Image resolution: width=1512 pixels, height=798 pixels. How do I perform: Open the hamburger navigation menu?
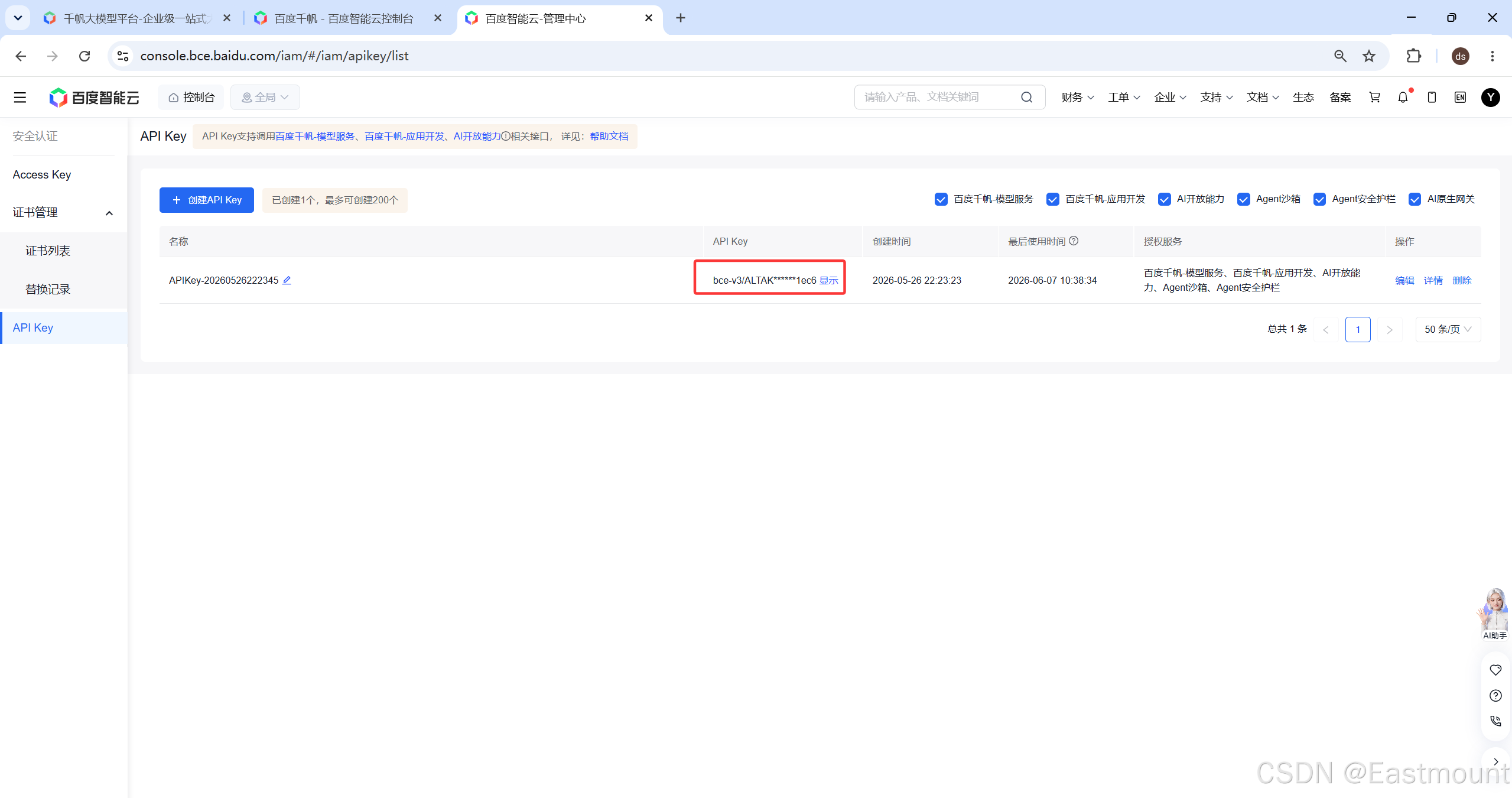20,98
